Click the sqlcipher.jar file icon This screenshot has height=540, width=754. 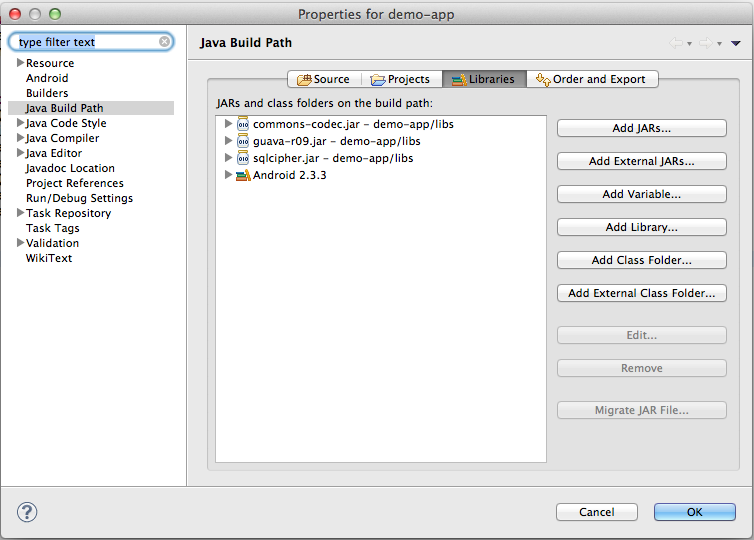(x=243, y=158)
